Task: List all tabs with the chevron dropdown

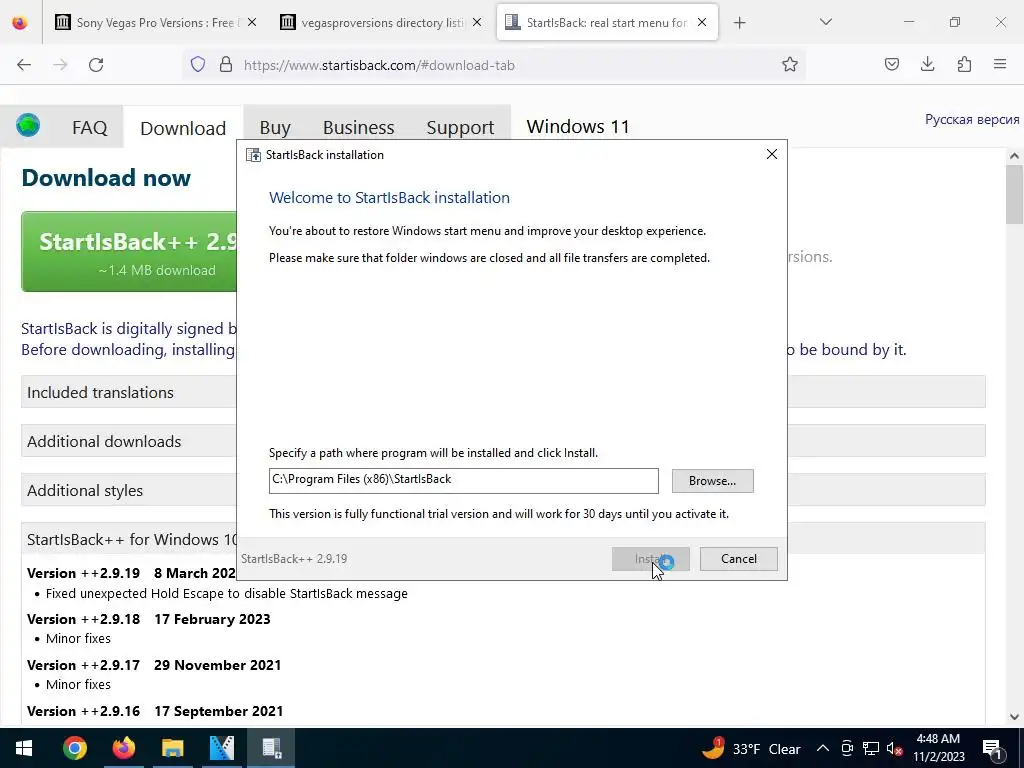Action: coord(825,22)
